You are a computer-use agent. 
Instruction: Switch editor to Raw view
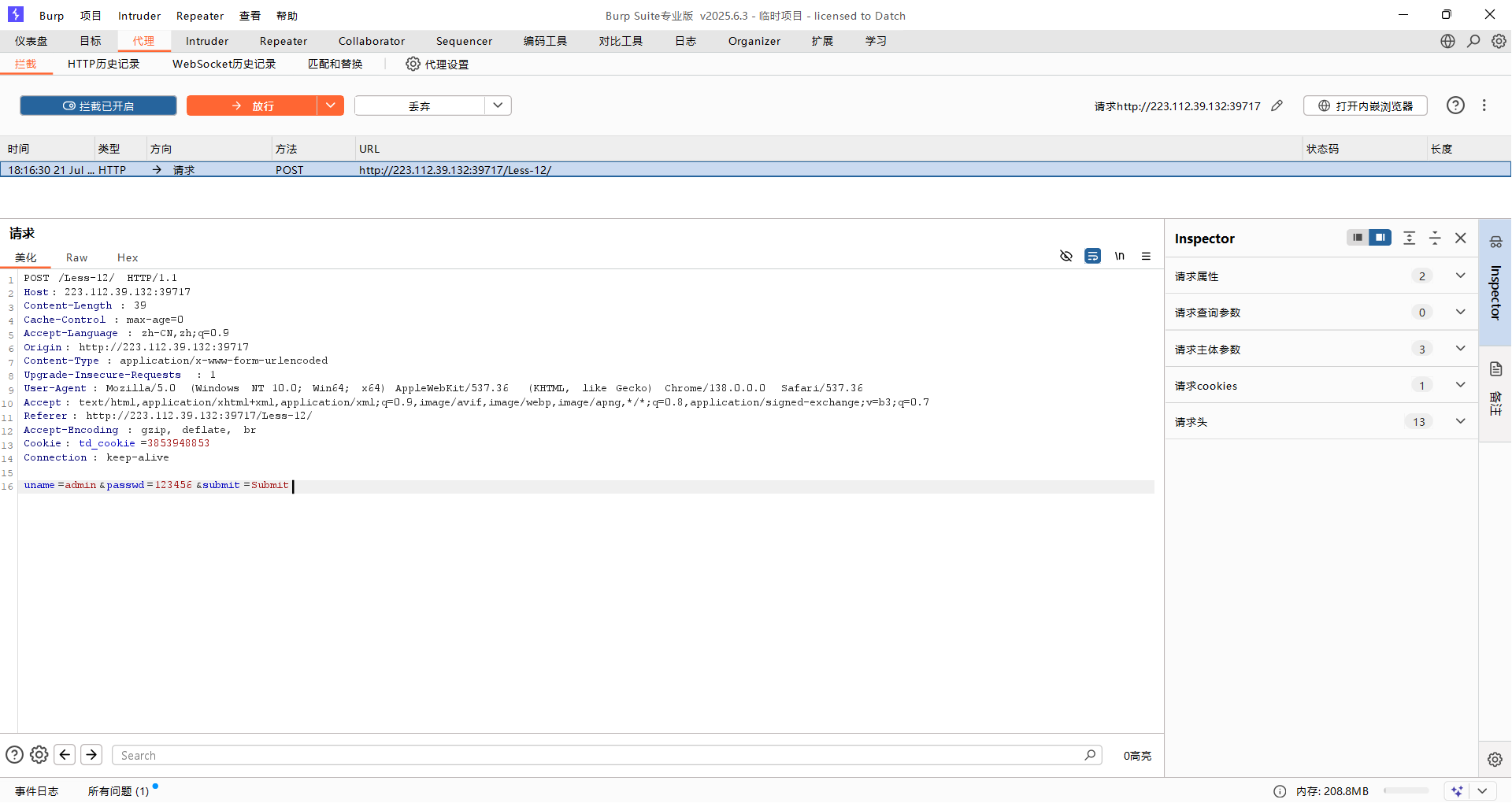point(76,257)
